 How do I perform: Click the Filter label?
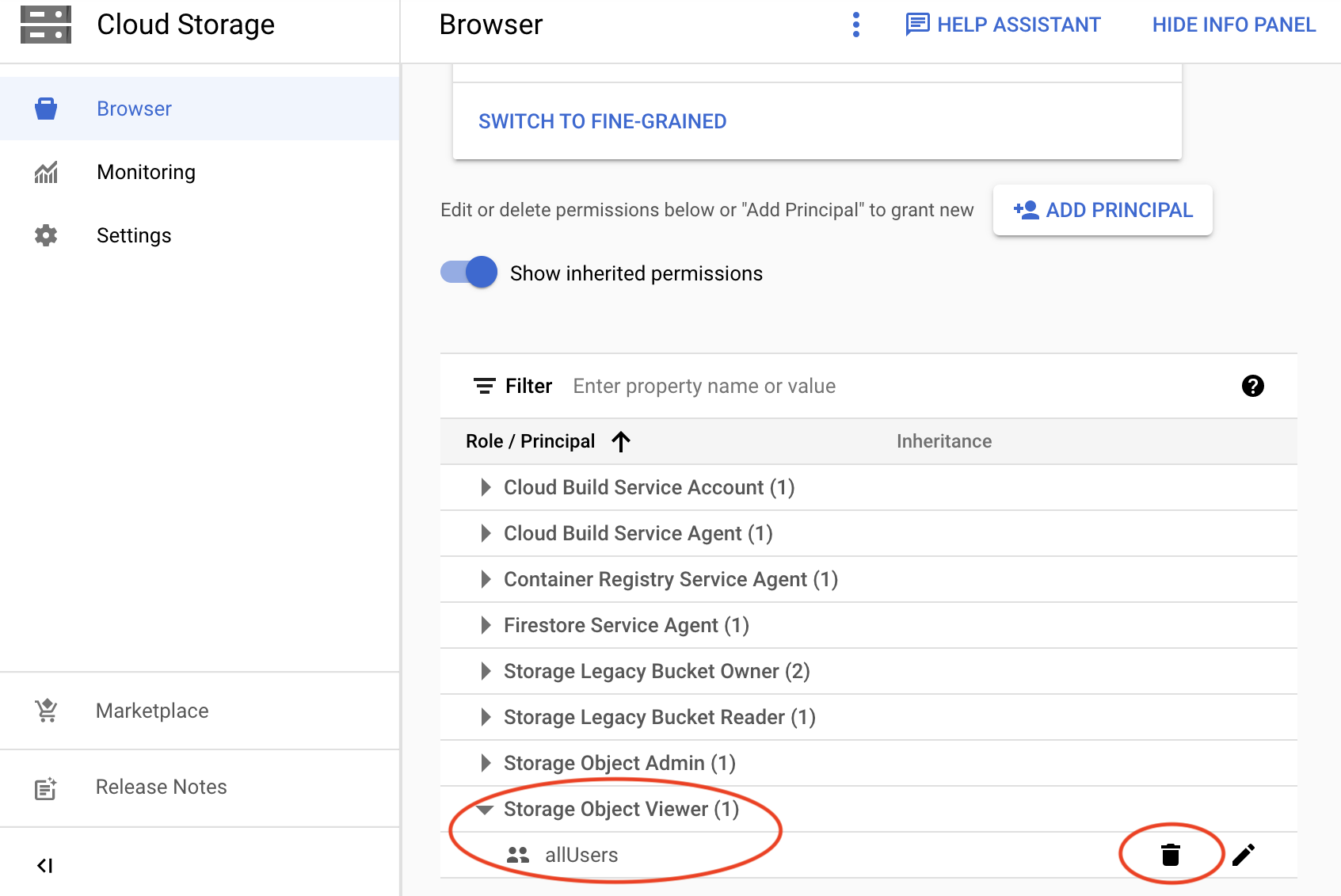(x=528, y=386)
